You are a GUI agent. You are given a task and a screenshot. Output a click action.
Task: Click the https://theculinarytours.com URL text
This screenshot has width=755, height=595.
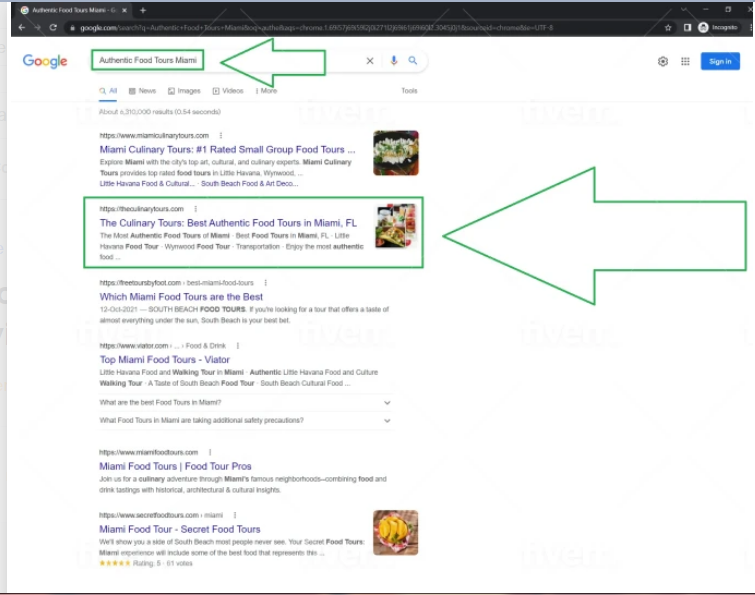(142, 209)
